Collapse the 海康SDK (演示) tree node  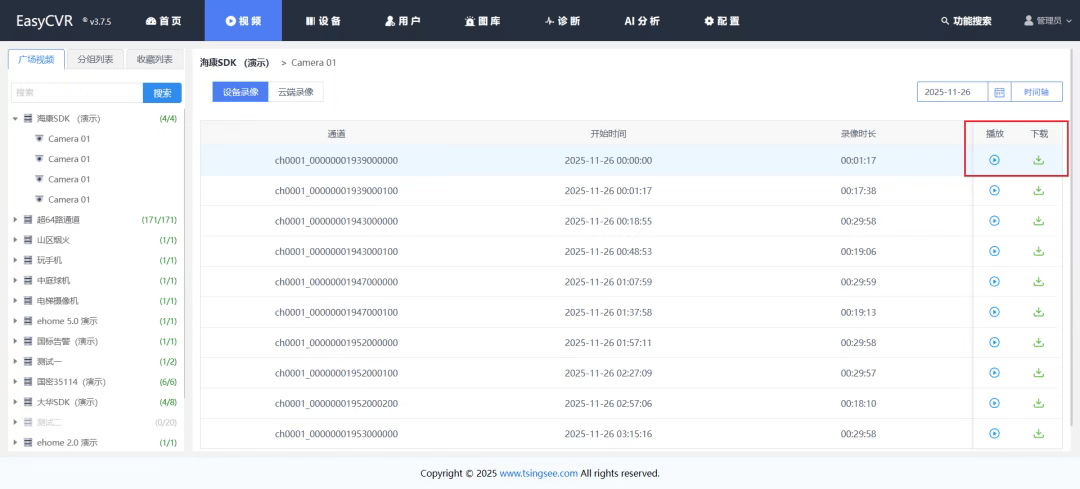(x=15, y=119)
